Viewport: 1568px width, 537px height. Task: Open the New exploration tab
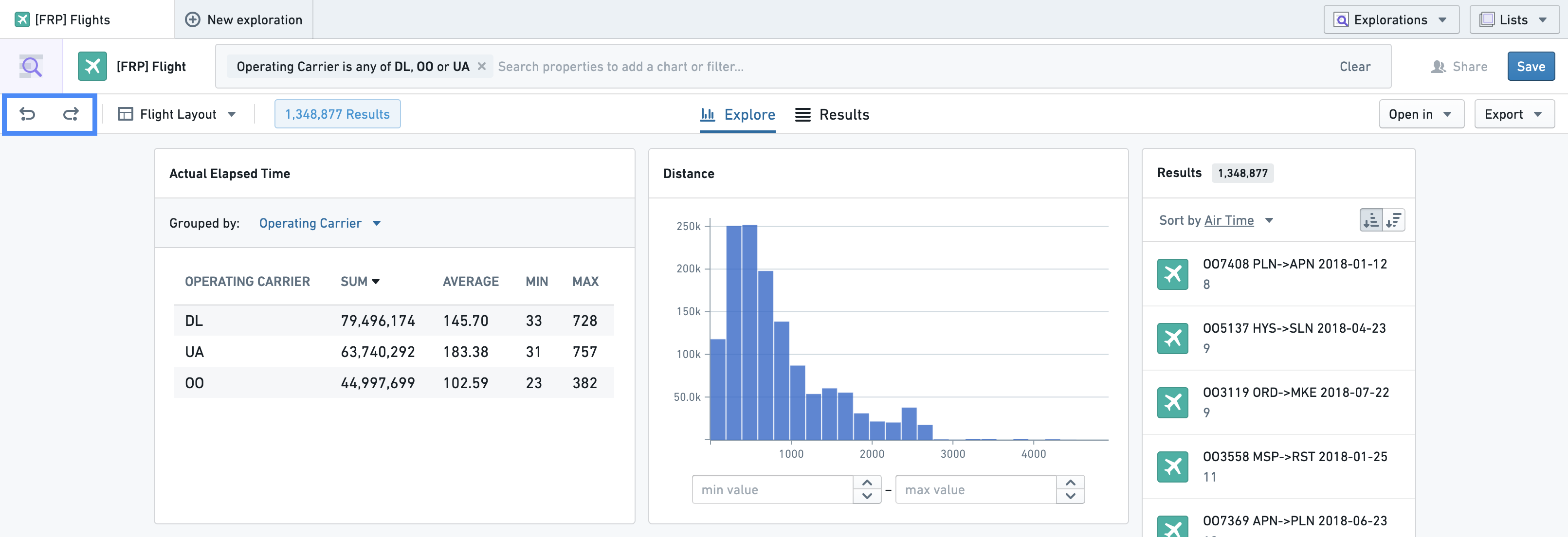(244, 19)
